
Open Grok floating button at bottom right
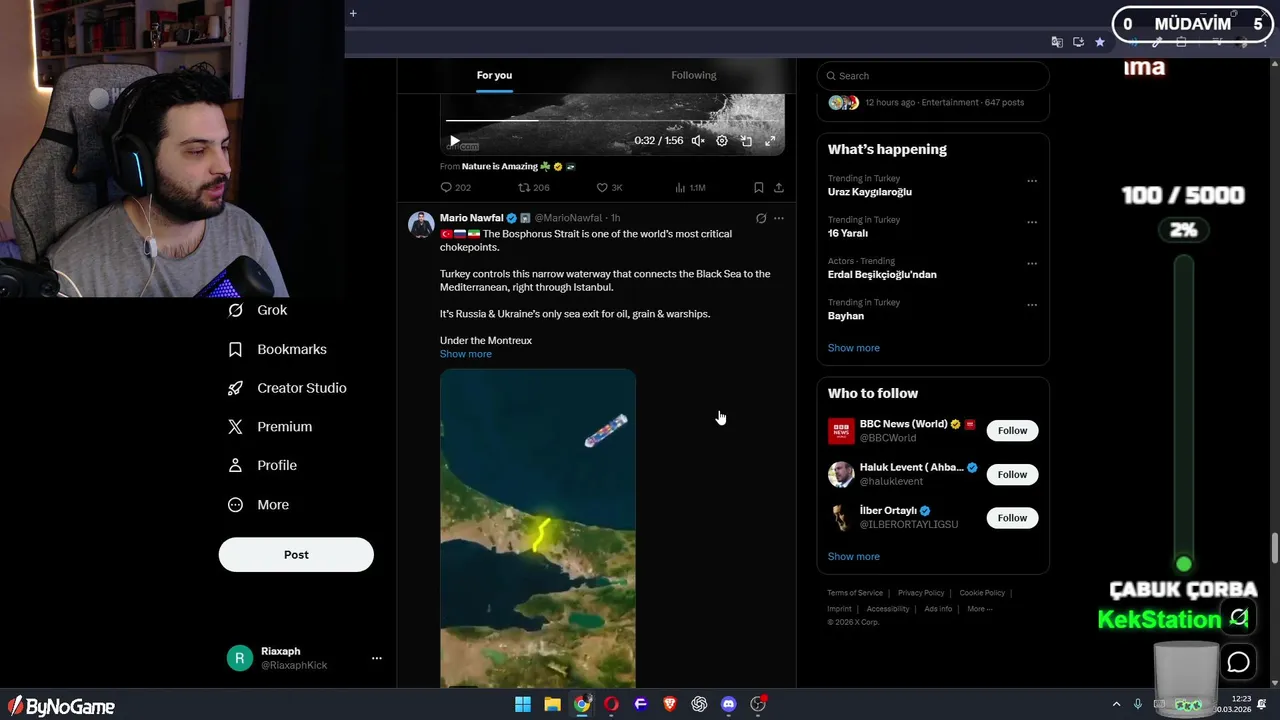tap(1239, 618)
